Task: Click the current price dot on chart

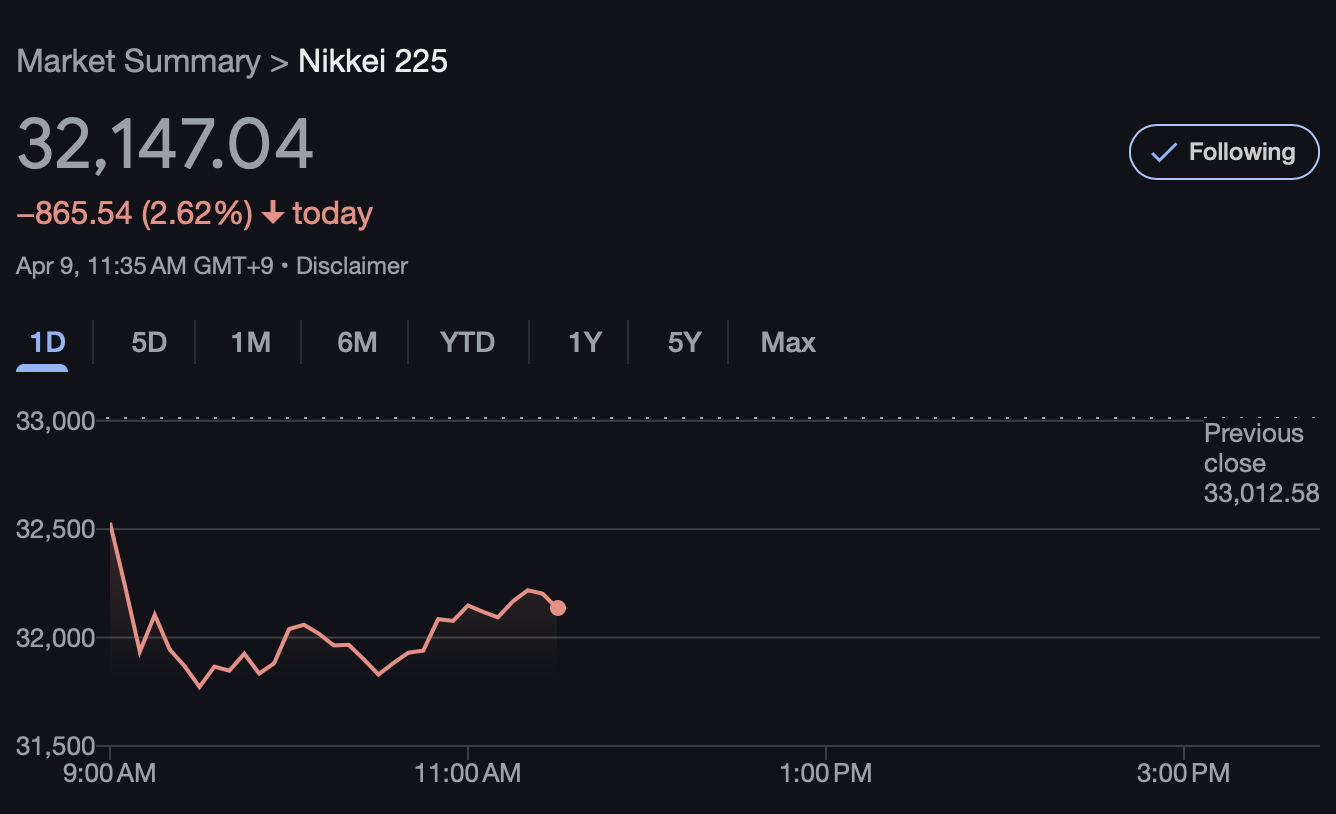Action: tap(558, 608)
